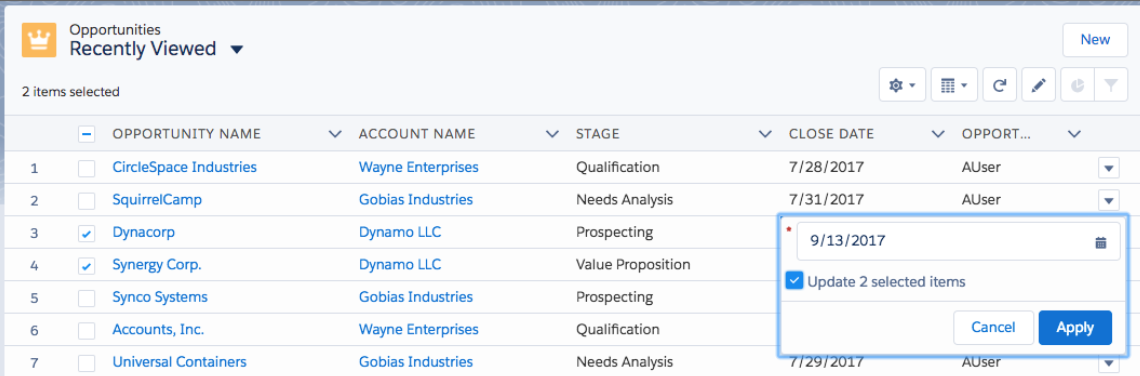Click the 2 items selected text

pyautogui.click(x=71, y=92)
